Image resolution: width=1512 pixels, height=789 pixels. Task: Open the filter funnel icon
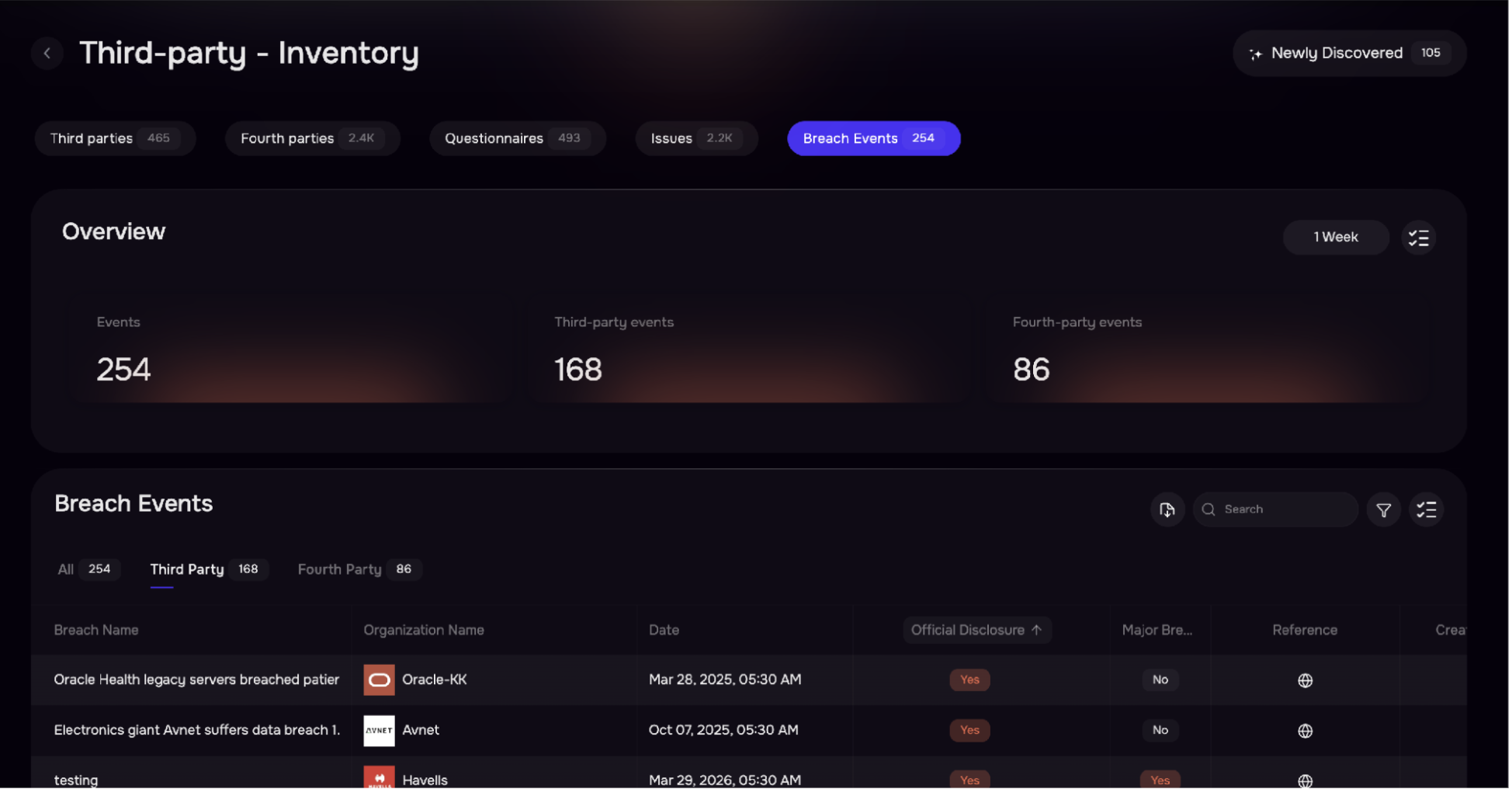[x=1385, y=510]
